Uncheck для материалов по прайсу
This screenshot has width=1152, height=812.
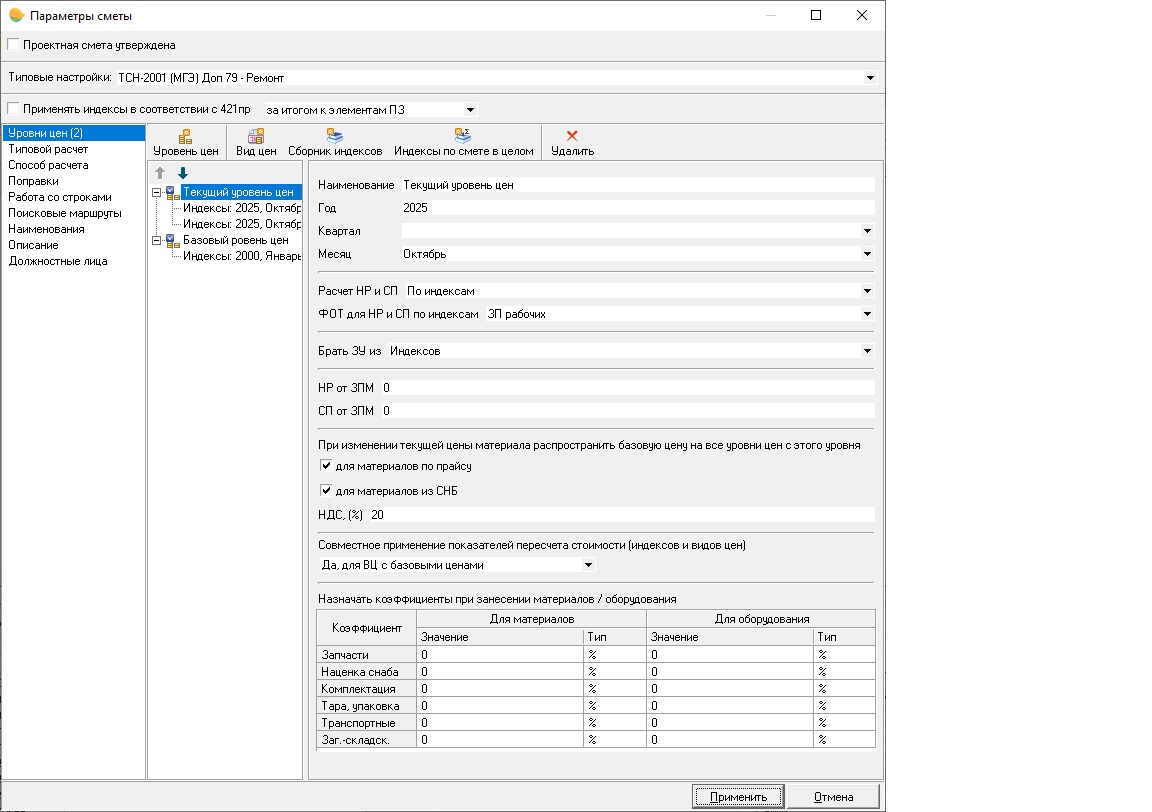tap(326, 466)
